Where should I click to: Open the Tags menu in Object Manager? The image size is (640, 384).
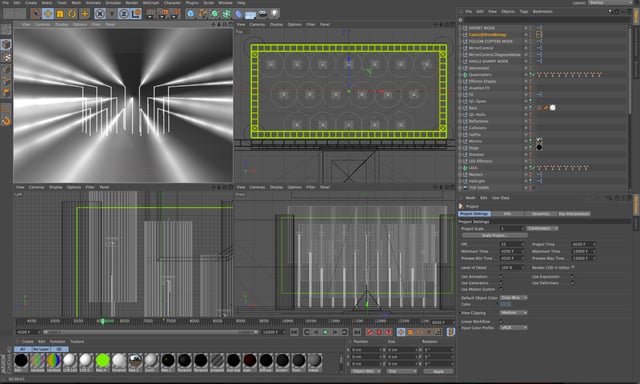tap(524, 12)
